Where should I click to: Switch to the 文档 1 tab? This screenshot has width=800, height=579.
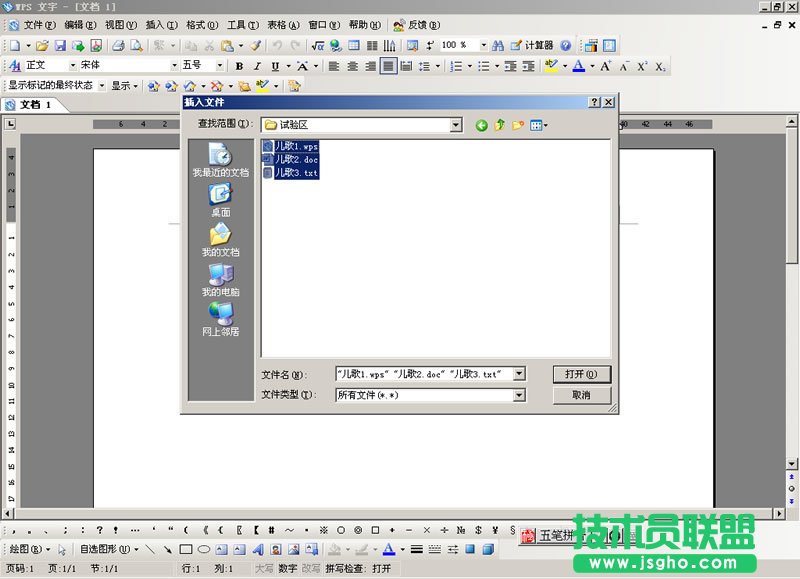click(35, 105)
